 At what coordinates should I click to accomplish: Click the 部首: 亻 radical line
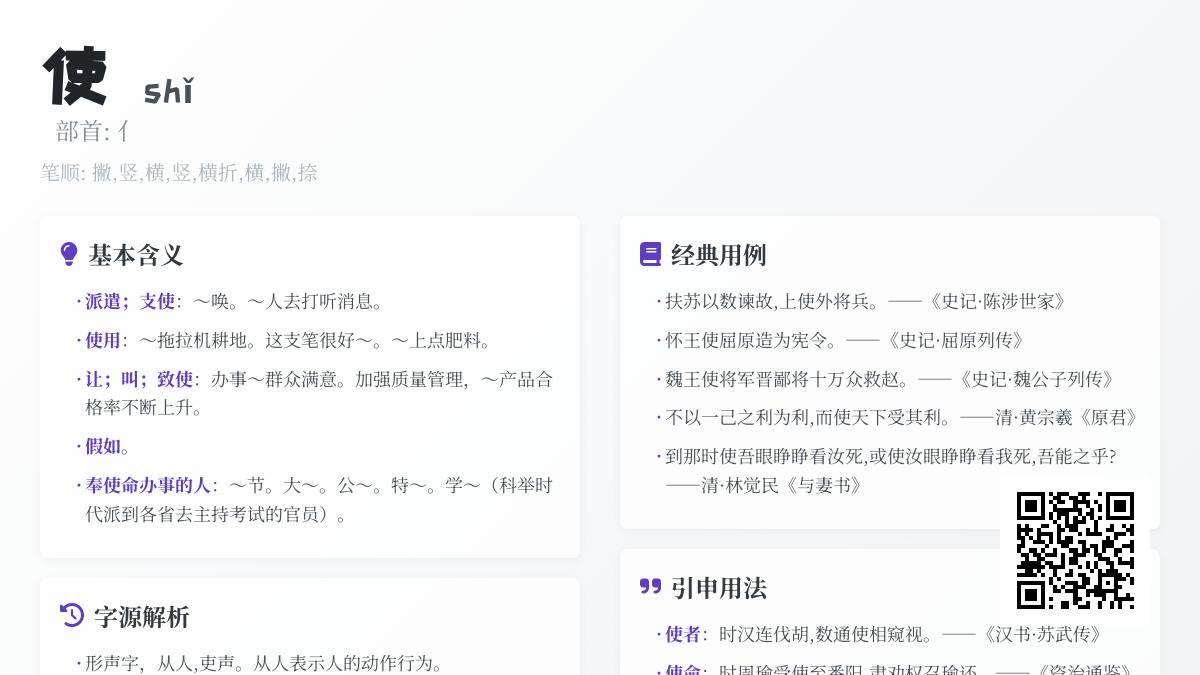92,131
